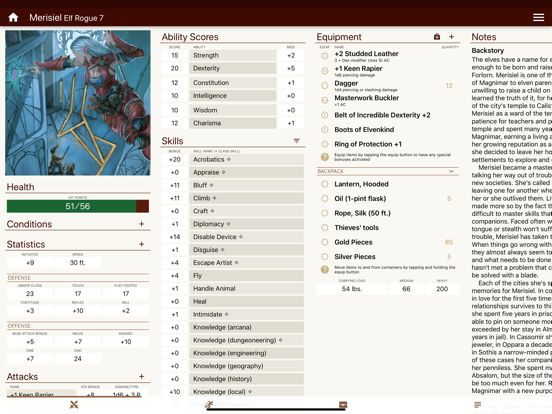Toggle equip for Lantern, Hooded
The image size is (552, 414).
(x=325, y=184)
